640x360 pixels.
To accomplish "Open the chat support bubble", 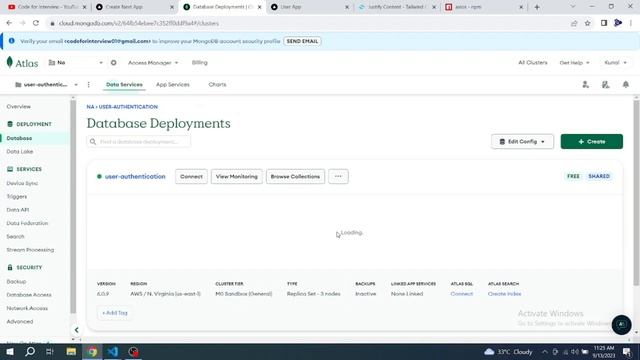I will click(x=621, y=325).
